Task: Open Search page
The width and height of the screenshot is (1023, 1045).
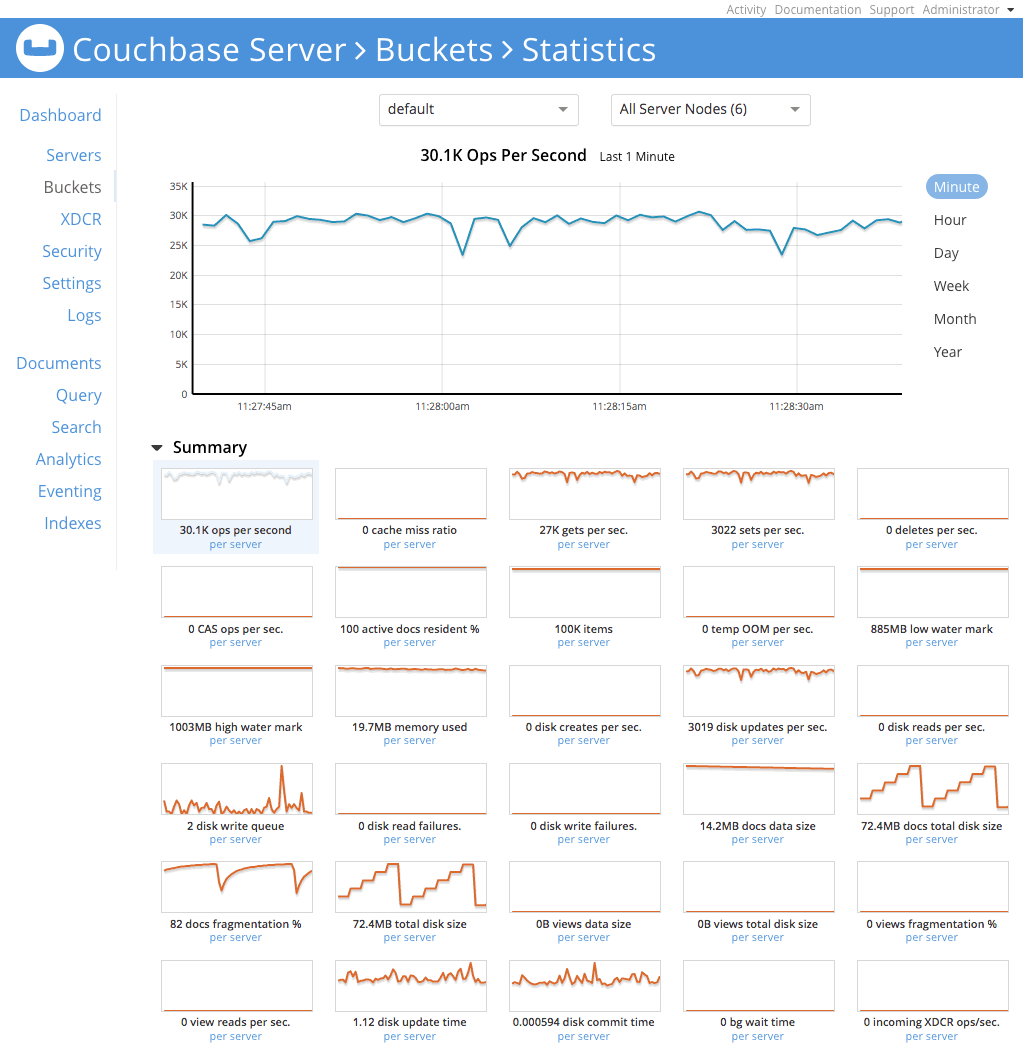Action: coord(76,427)
